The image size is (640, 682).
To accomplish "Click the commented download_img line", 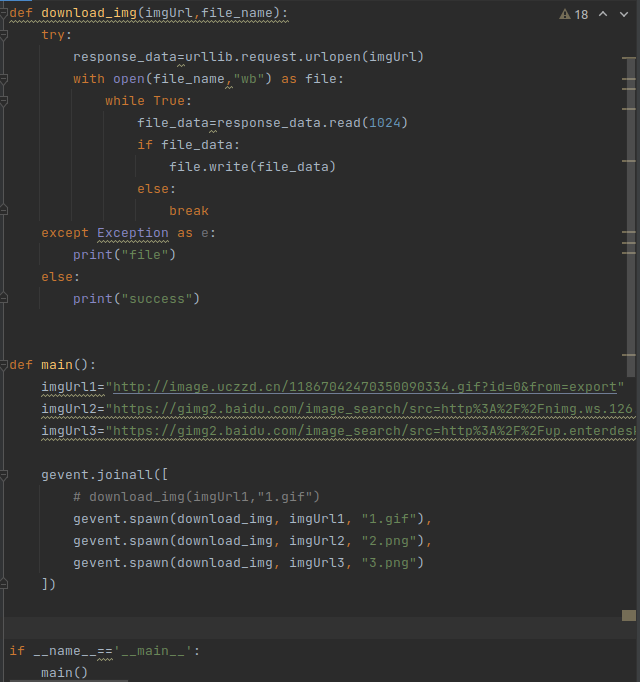I will (x=196, y=497).
